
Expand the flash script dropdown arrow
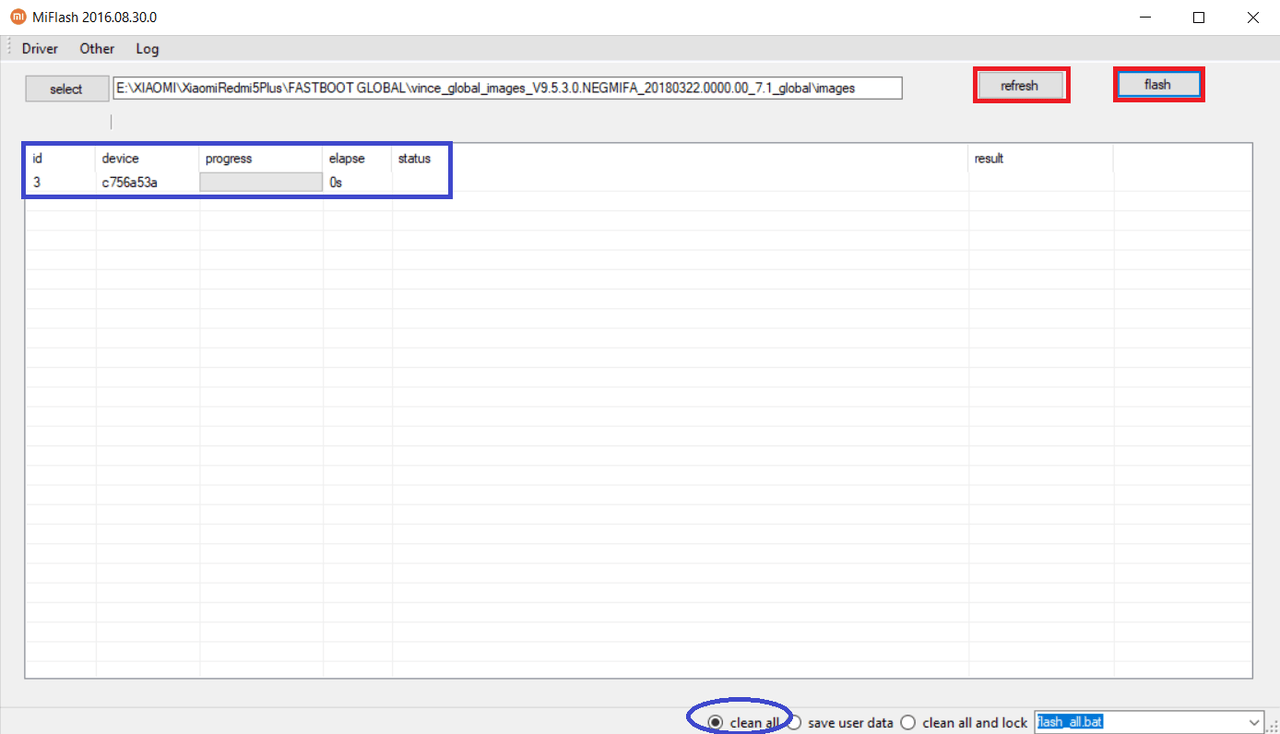1255,722
